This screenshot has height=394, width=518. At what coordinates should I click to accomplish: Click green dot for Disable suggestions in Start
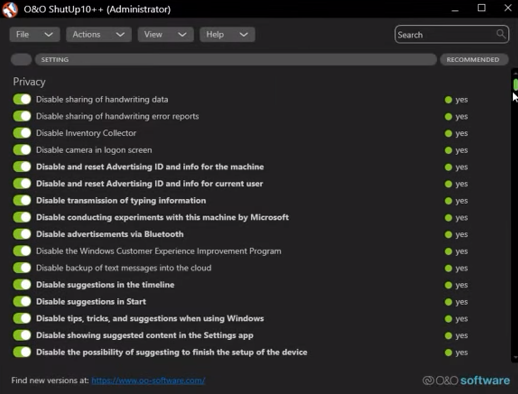(x=448, y=302)
